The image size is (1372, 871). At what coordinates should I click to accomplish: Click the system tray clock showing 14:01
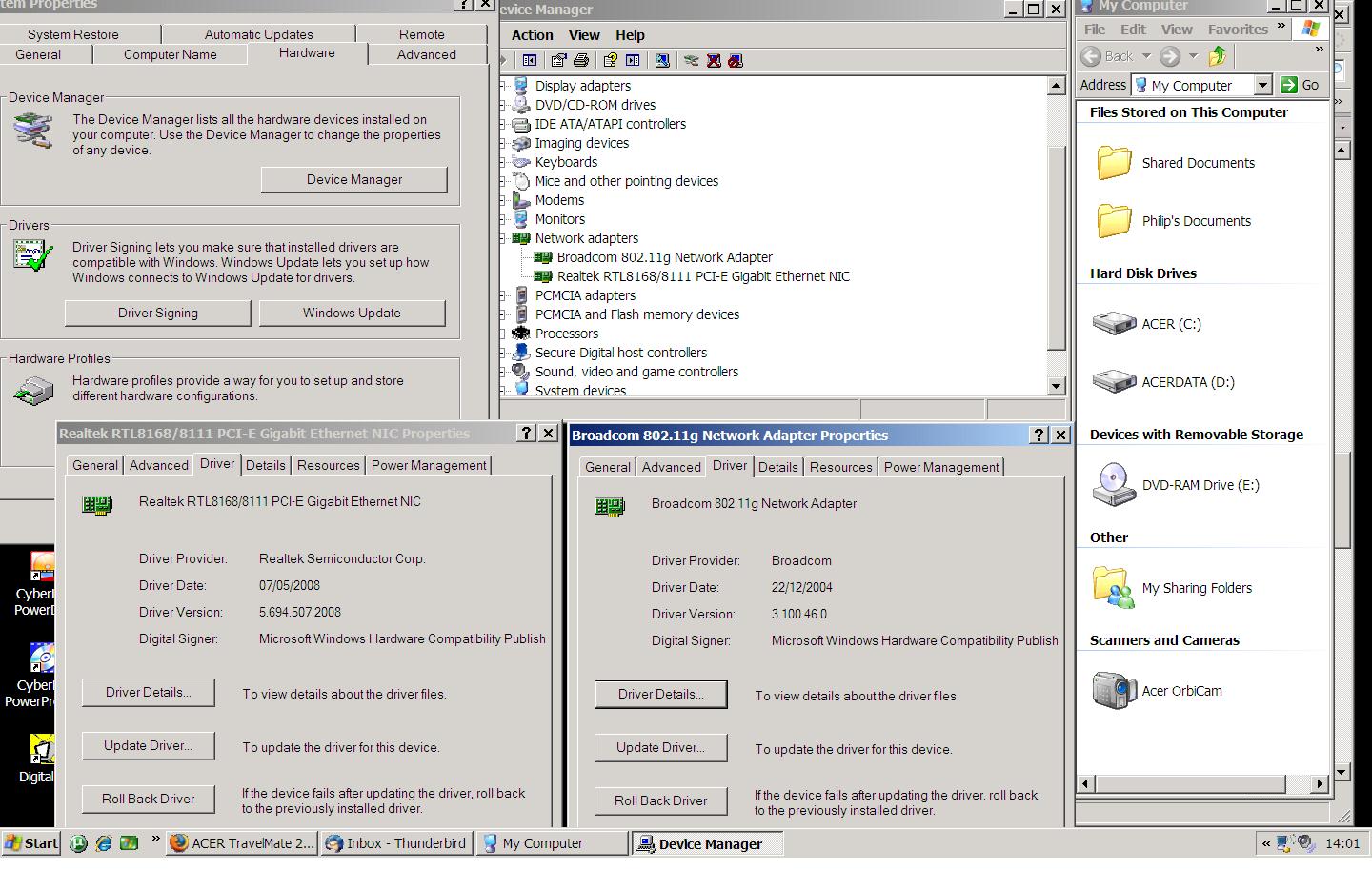[x=1342, y=843]
